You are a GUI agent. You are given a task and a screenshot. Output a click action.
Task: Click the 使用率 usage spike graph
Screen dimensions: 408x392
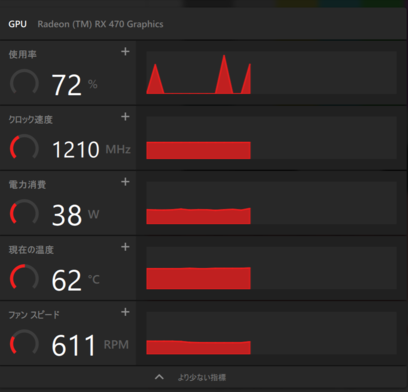(271, 73)
